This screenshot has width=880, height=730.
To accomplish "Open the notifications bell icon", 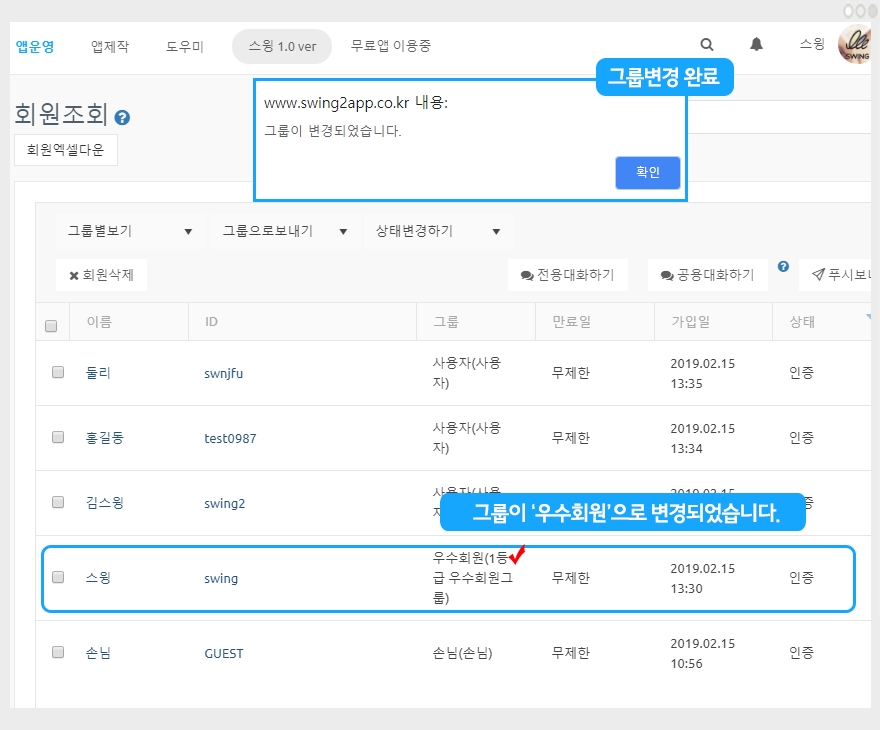I will click(x=756, y=45).
